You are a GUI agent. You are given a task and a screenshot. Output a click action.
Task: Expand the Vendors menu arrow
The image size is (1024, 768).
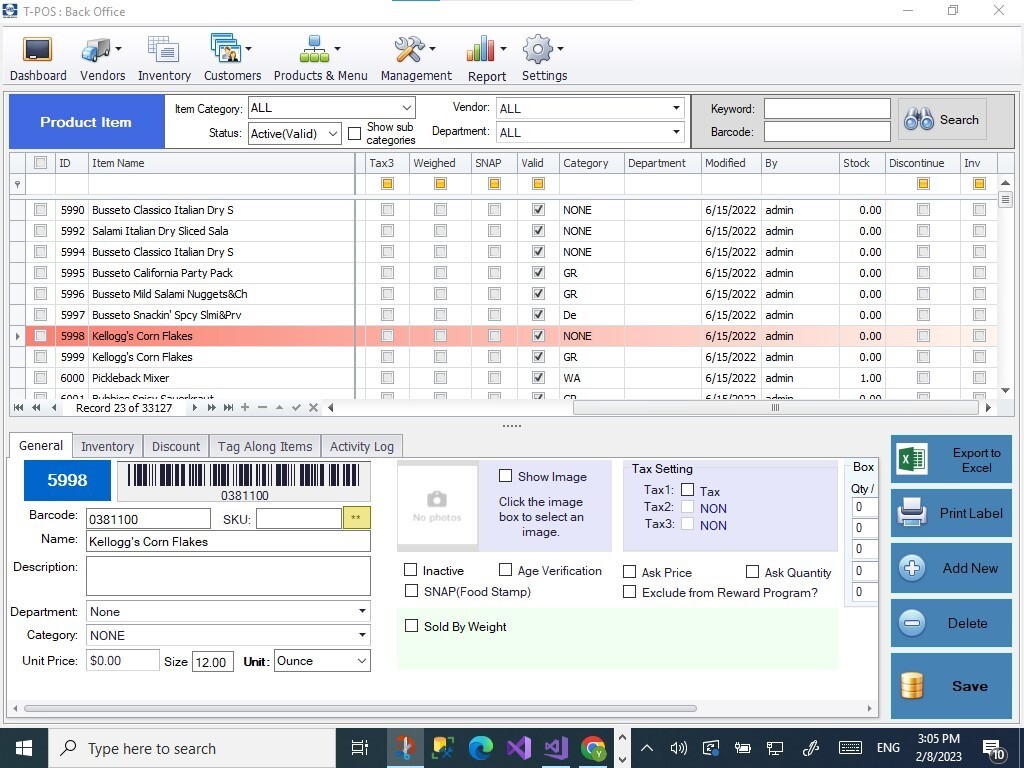click(118, 48)
